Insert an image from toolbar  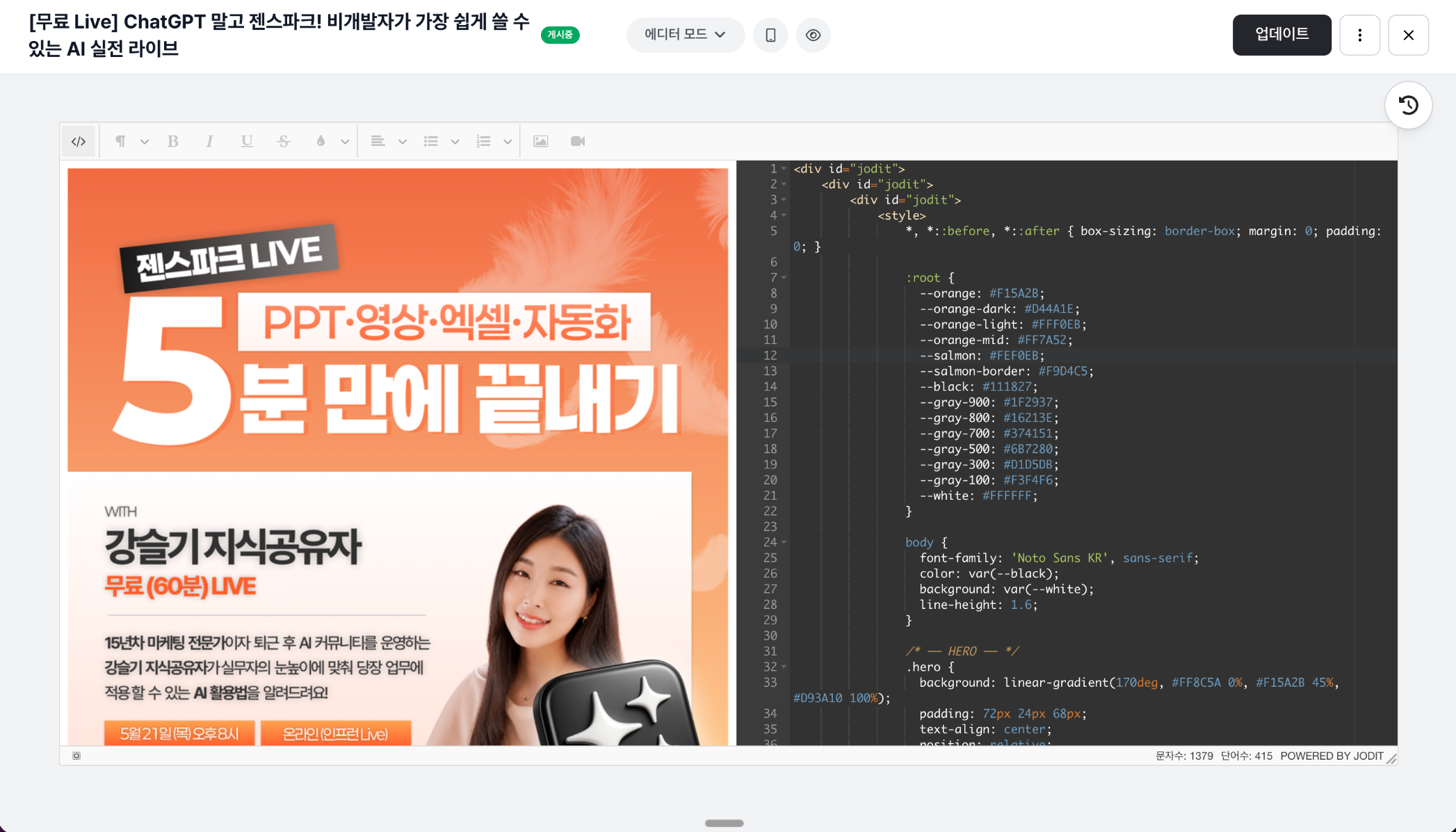click(541, 141)
